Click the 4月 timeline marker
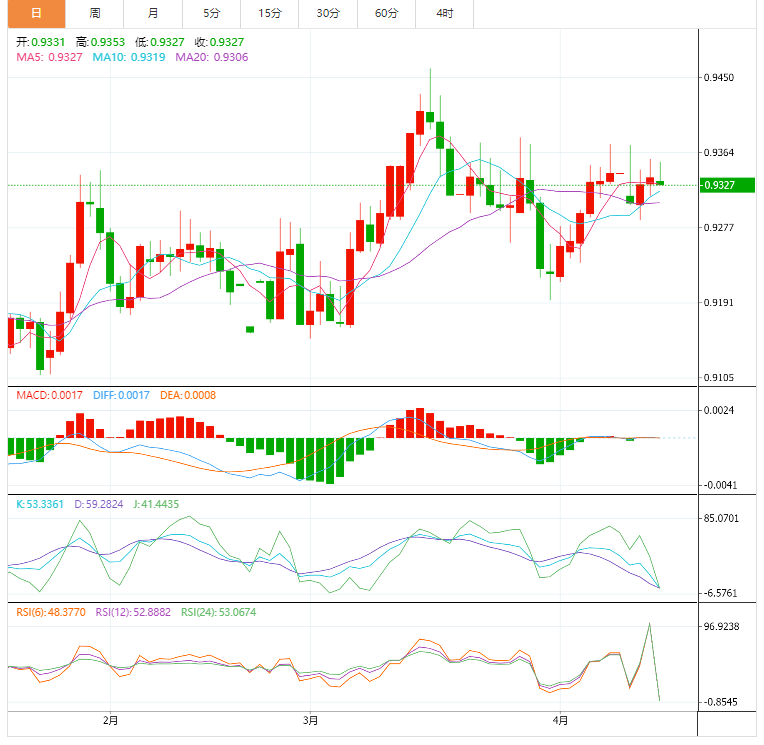Viewport: 764px width, 745px height. 560,720
